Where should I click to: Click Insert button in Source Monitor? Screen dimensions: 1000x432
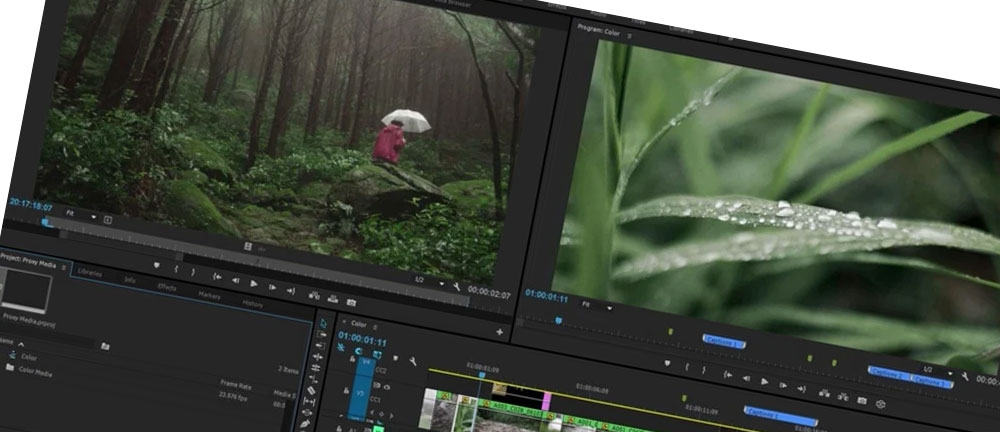pos(314,295)
